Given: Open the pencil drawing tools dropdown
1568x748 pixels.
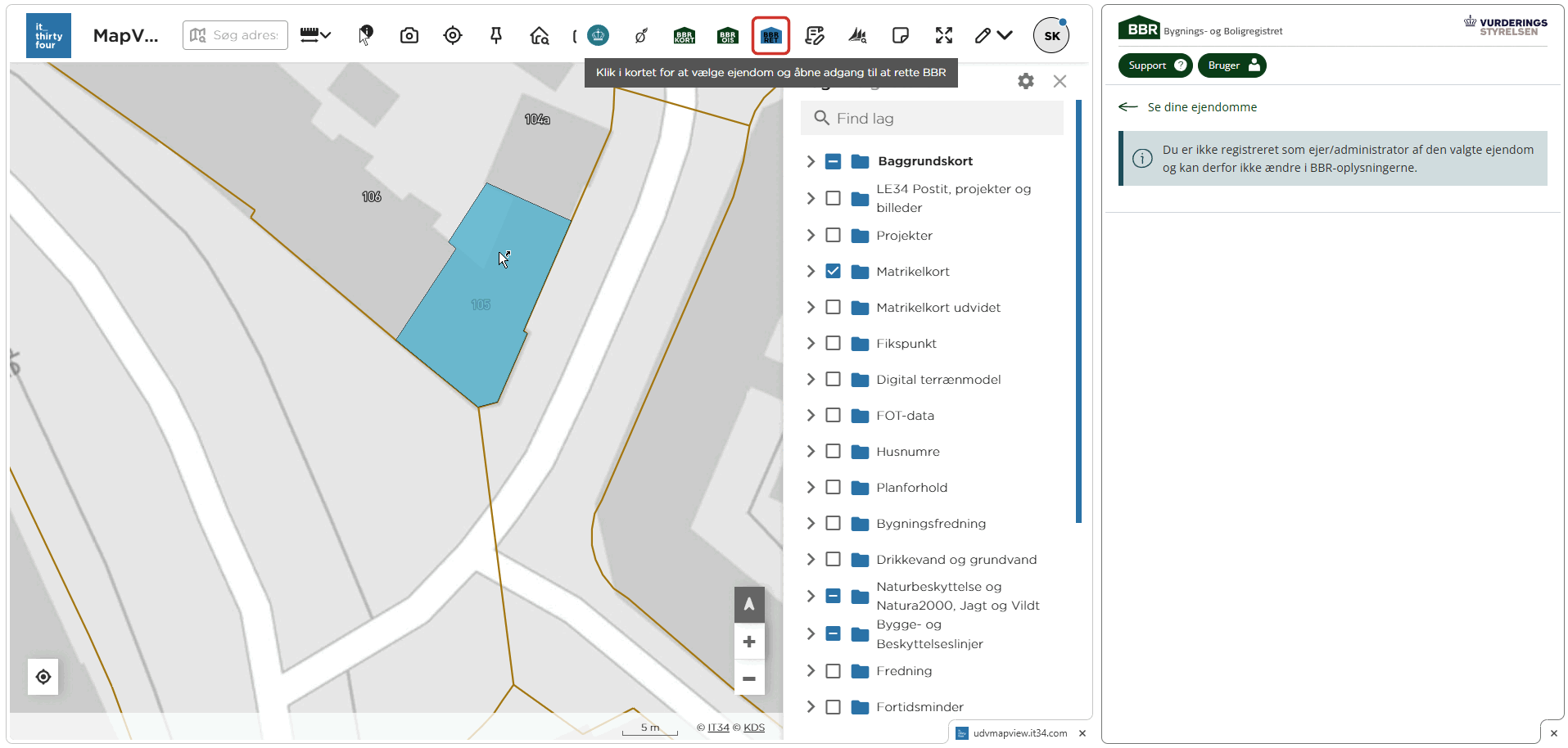Looking at the screenshot, I should click(x=994, y=35).
